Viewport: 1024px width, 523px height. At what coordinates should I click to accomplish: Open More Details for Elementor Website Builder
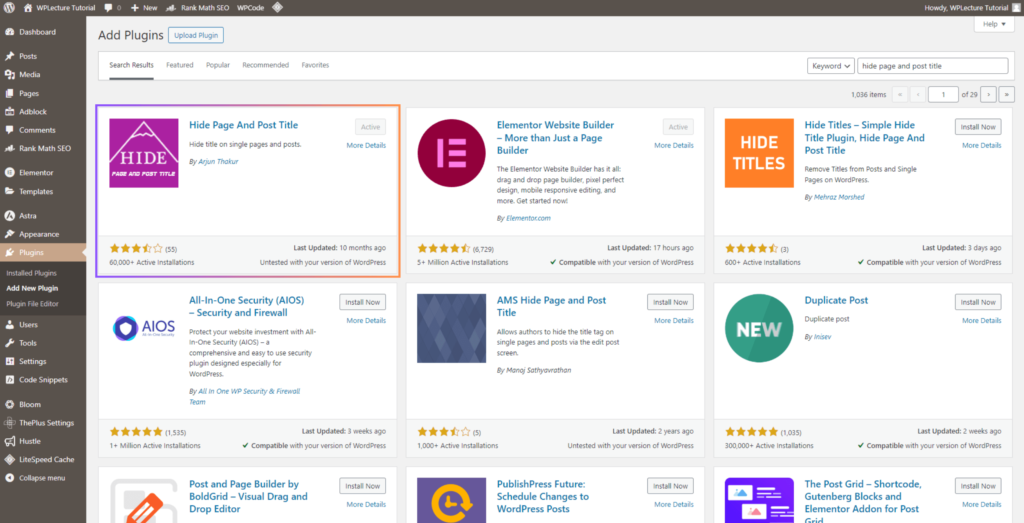click(x=674, y=145)
